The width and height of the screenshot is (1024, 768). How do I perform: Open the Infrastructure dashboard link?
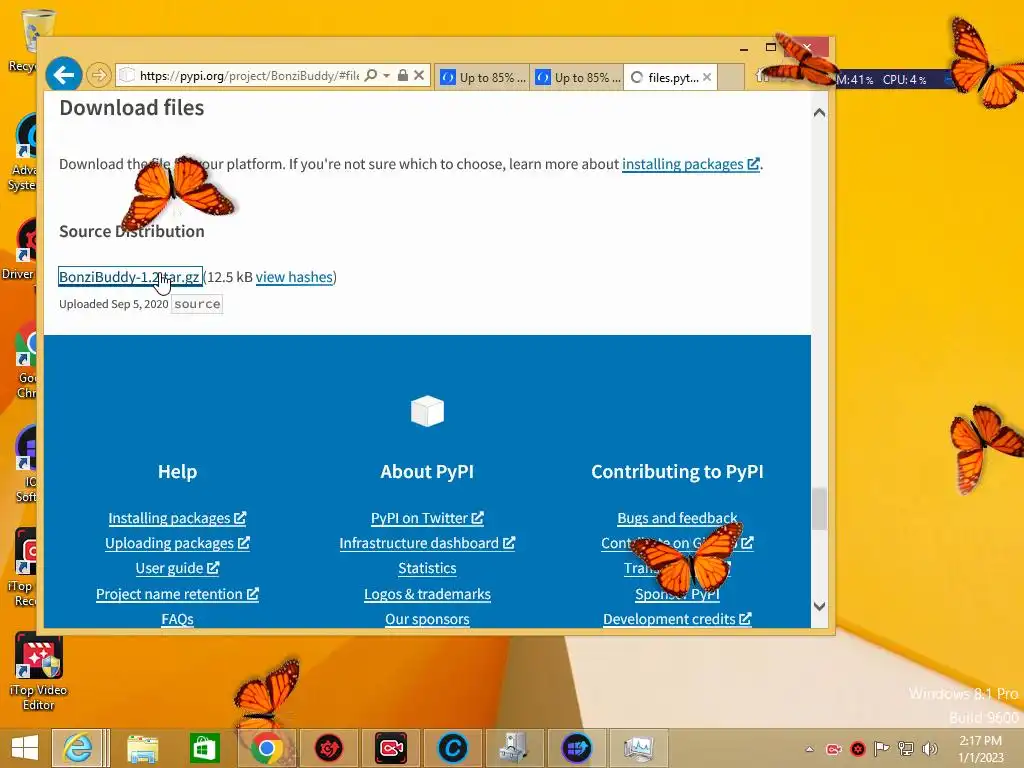point(427,543)
